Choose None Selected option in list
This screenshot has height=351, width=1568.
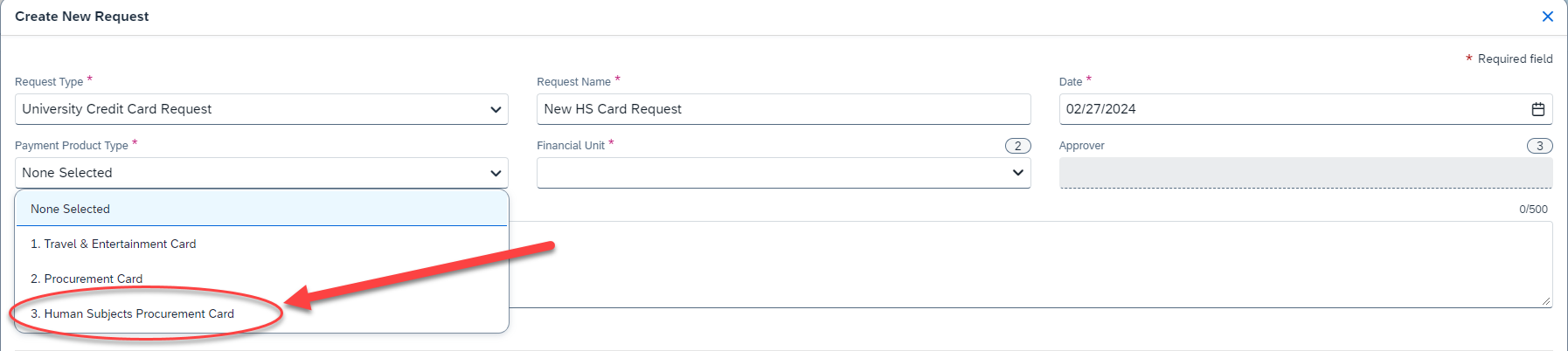261,209
